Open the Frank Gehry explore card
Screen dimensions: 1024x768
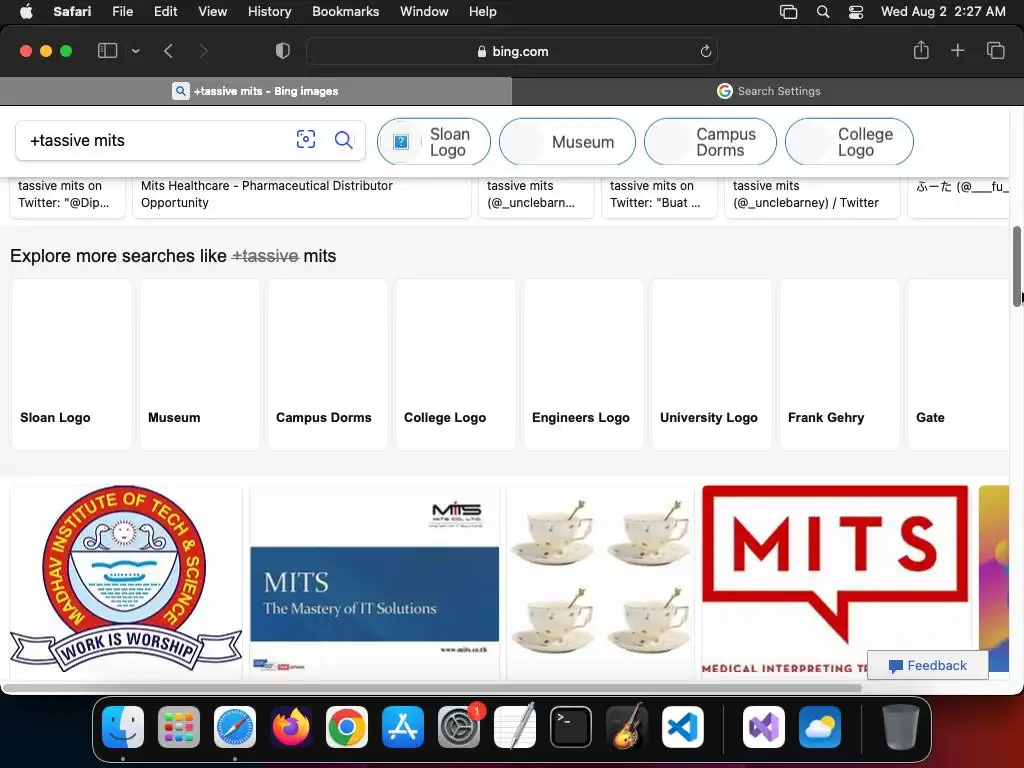click(x=840, y=364)
